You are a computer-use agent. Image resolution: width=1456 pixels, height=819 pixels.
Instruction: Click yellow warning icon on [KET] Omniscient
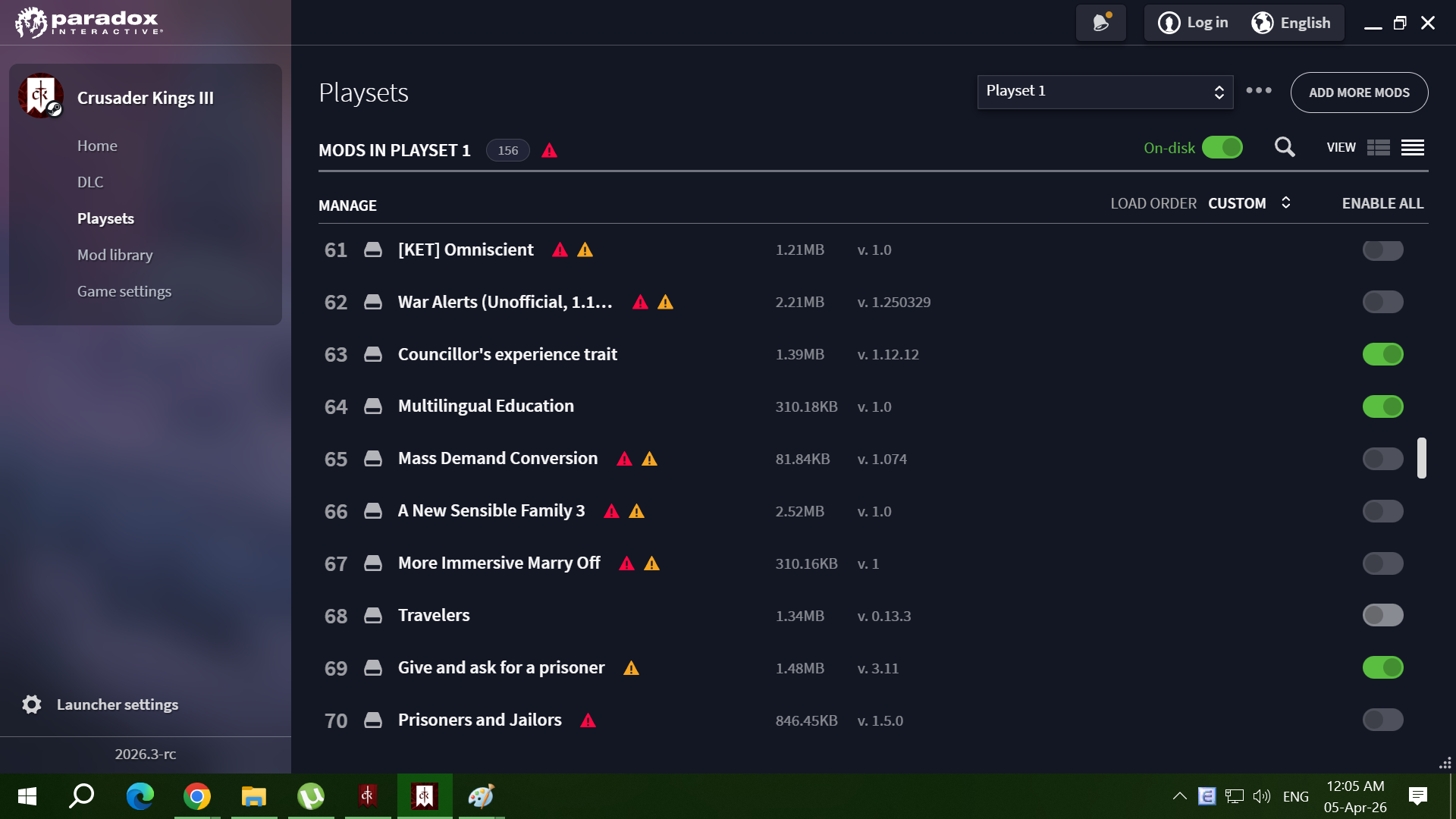tap(585, 250)
